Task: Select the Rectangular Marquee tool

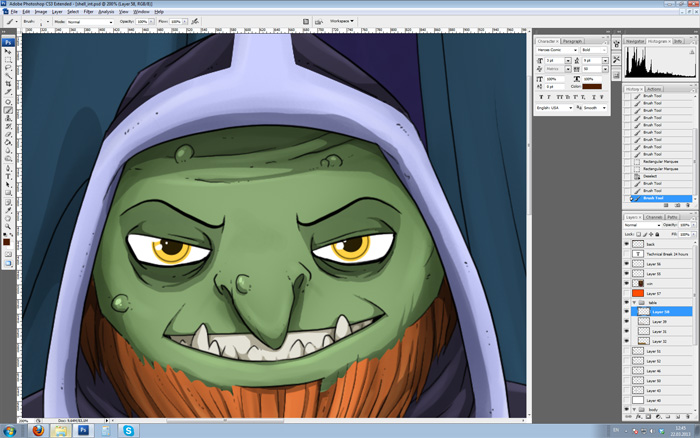Action: pos(8,59)
